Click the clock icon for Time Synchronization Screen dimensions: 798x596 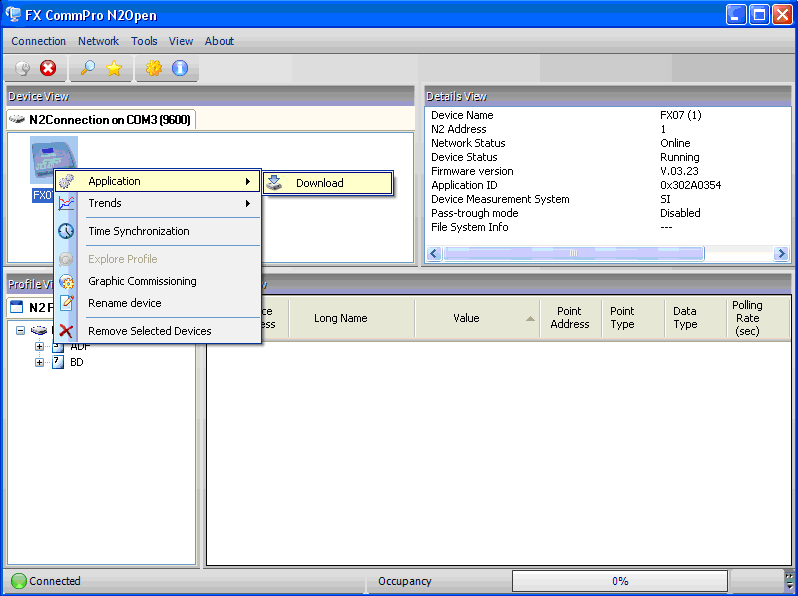tap(66, 231)
